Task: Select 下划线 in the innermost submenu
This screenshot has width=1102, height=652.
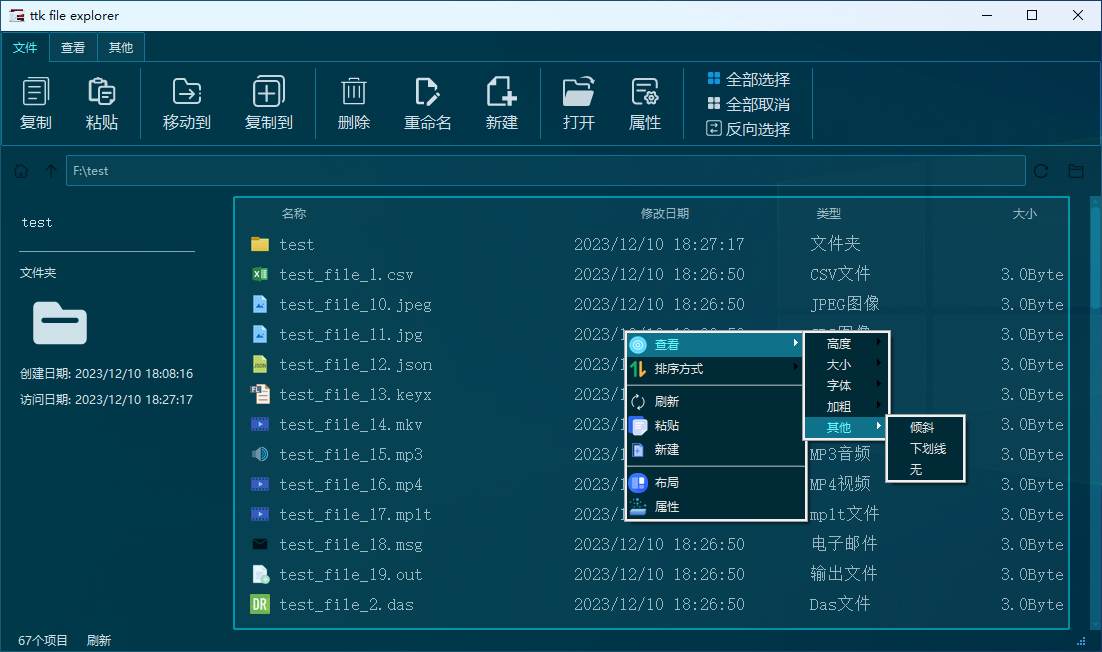Action: [x=925, y=448]
